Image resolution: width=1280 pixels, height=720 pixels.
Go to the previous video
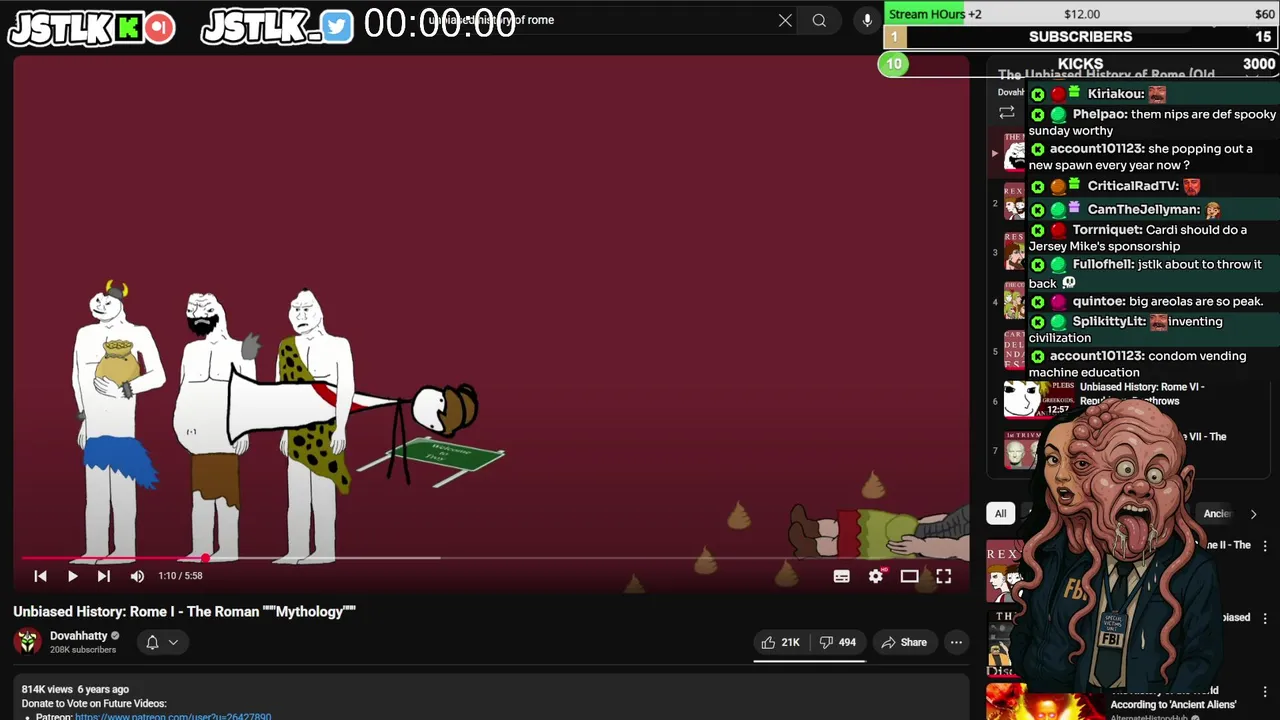pos(40,576)
